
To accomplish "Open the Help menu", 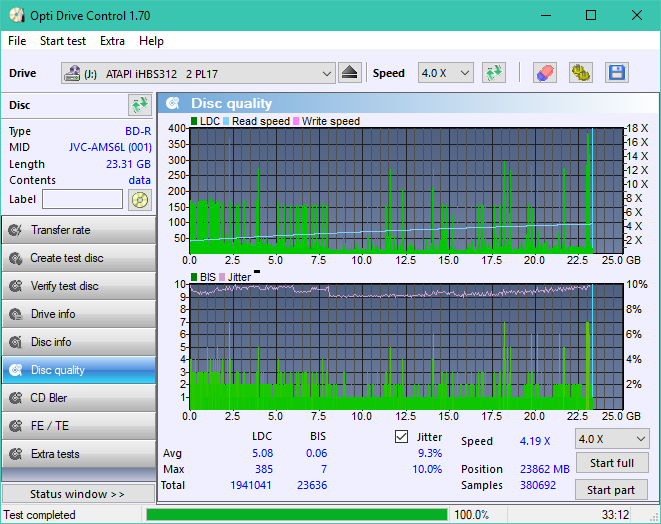I will click(x=151, y=41).
